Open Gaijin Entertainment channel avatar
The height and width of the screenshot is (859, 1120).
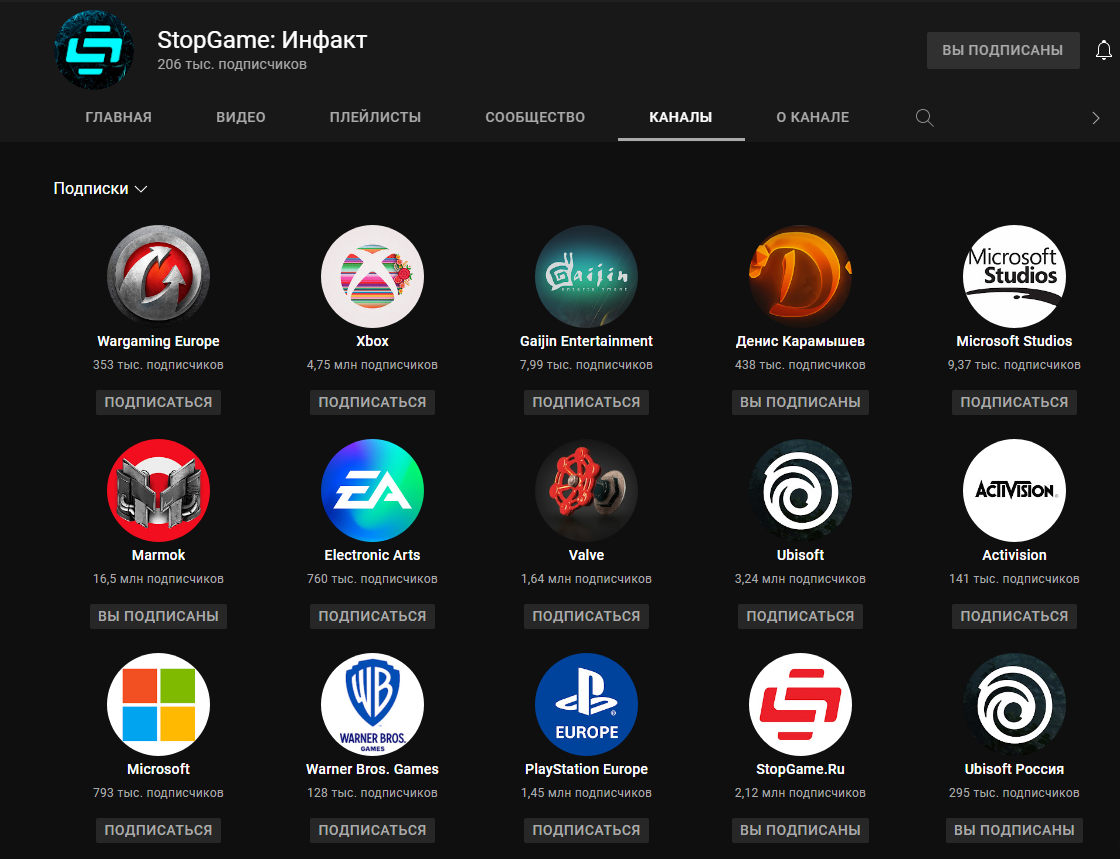coord(586,276)
